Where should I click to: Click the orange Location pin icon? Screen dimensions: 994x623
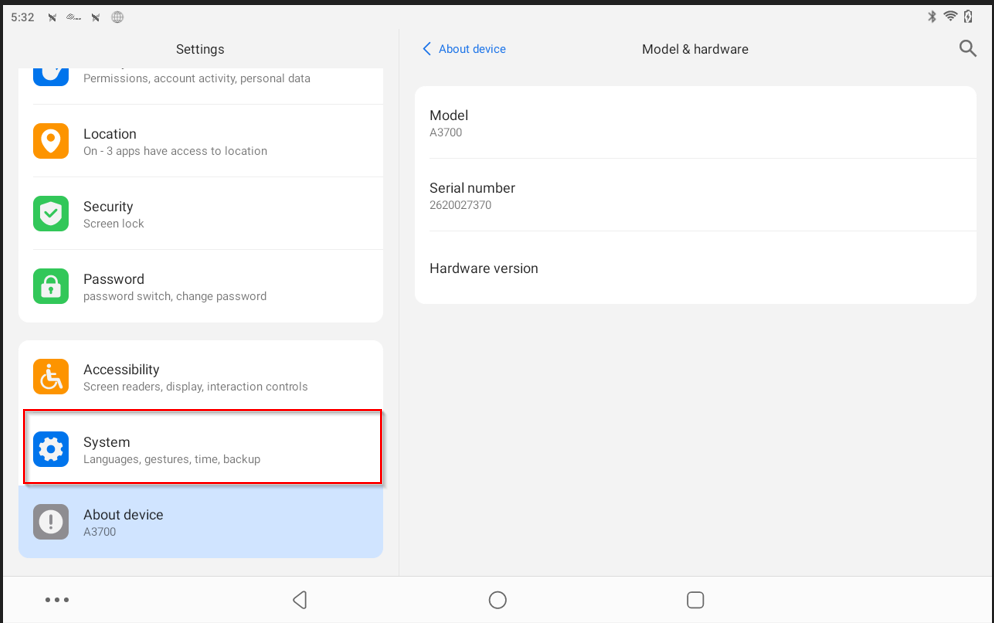tap(51, 141)
